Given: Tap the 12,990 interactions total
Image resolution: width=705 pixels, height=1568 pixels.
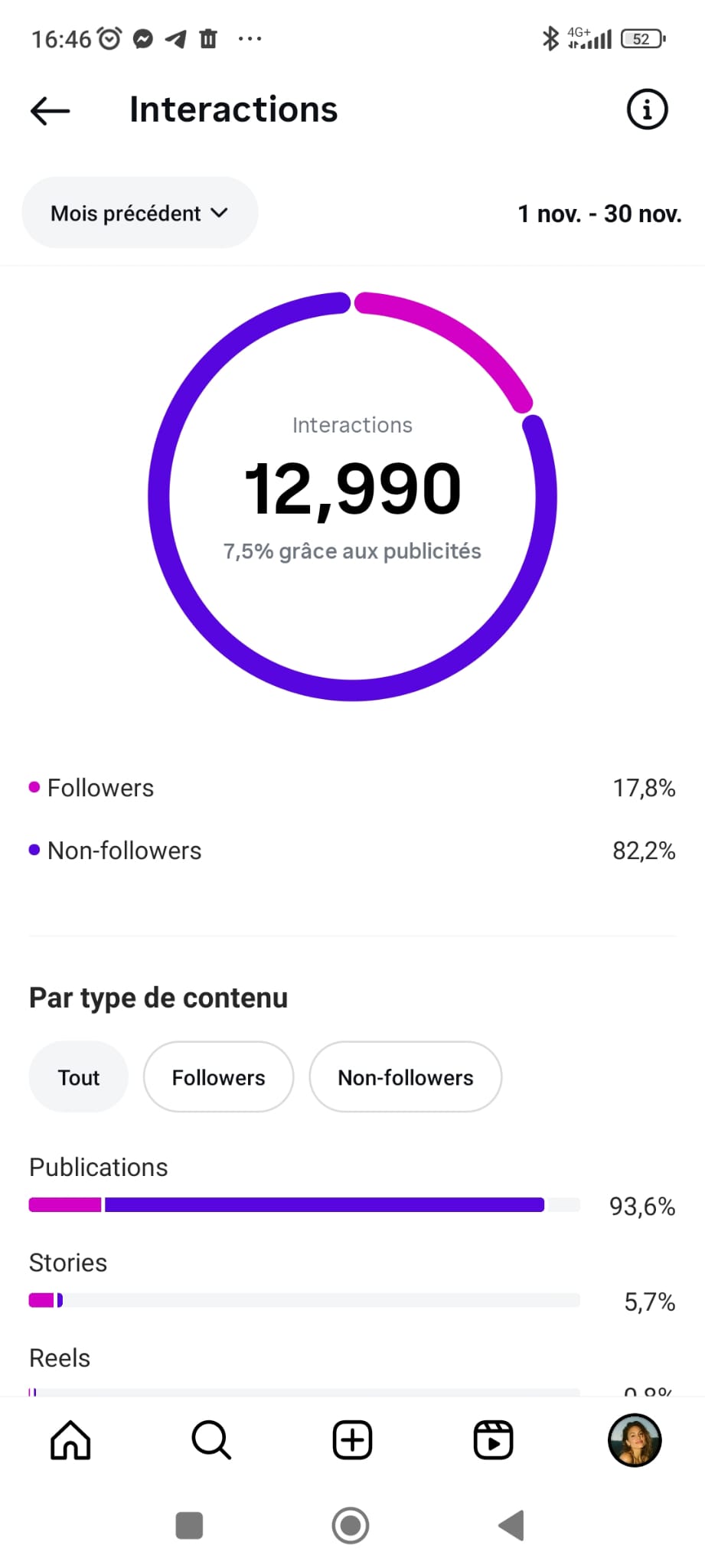Looking at the screenshot, I should pos(352,488).
